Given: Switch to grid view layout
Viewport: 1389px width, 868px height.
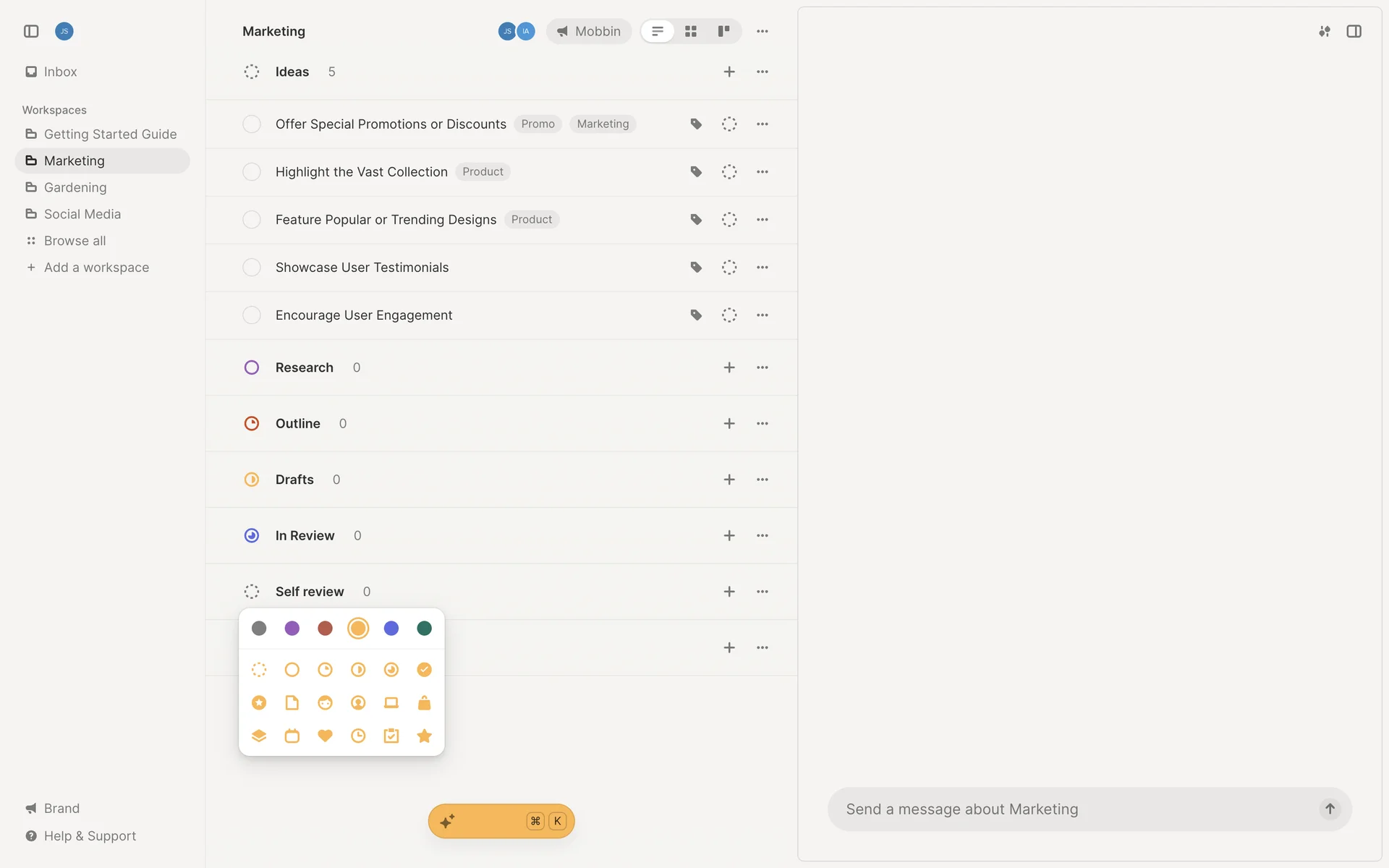Looking at the screenshot, I should point(691,31).
